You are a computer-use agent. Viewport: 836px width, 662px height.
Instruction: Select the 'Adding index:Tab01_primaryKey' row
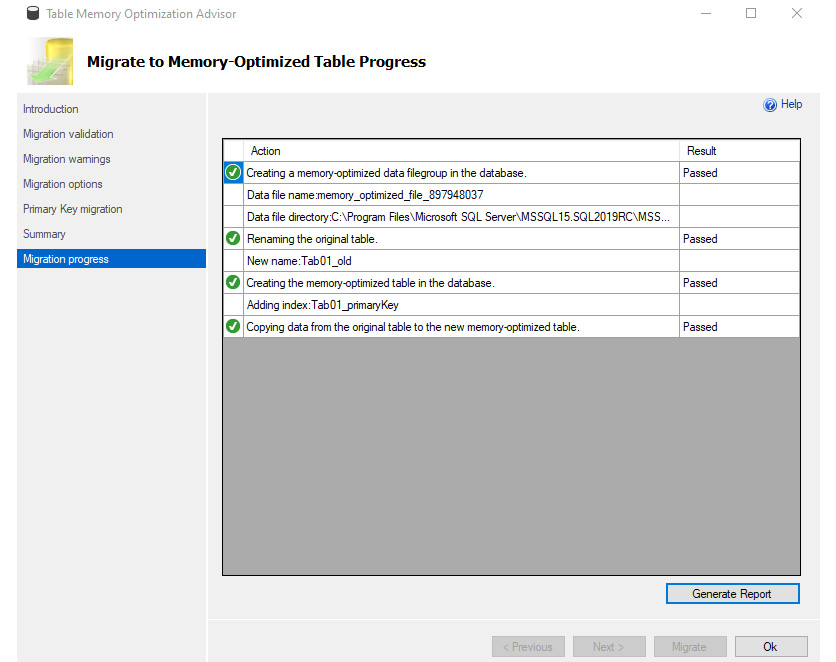click(x=461, y=305)
